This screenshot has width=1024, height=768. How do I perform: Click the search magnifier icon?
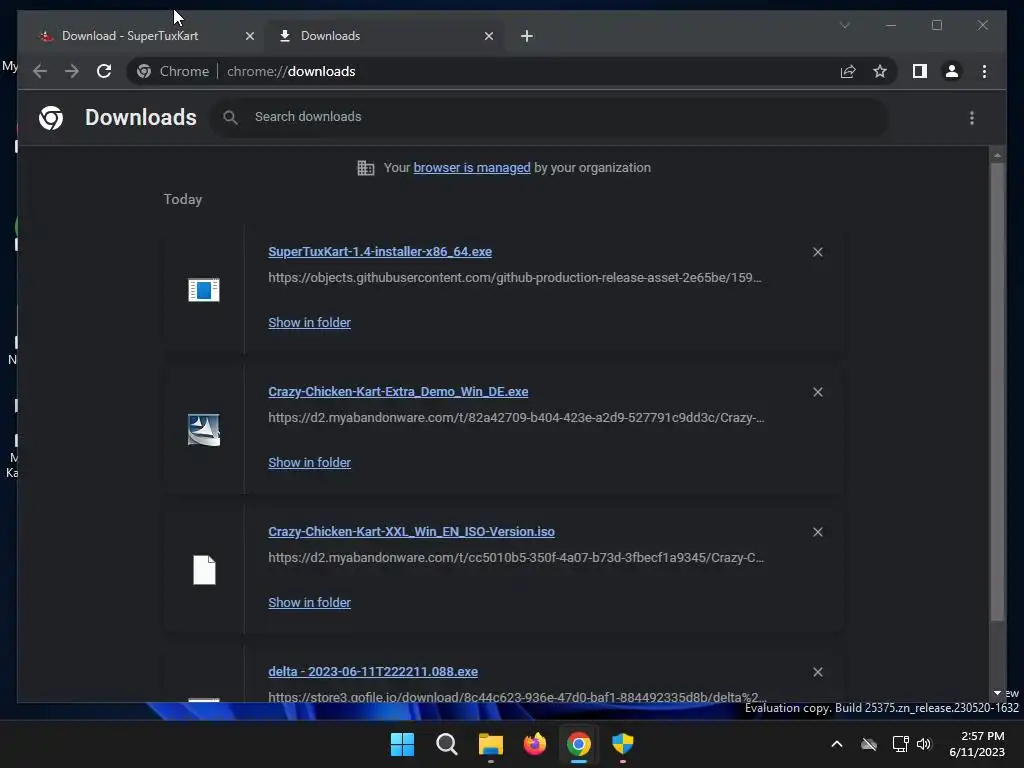230,118
